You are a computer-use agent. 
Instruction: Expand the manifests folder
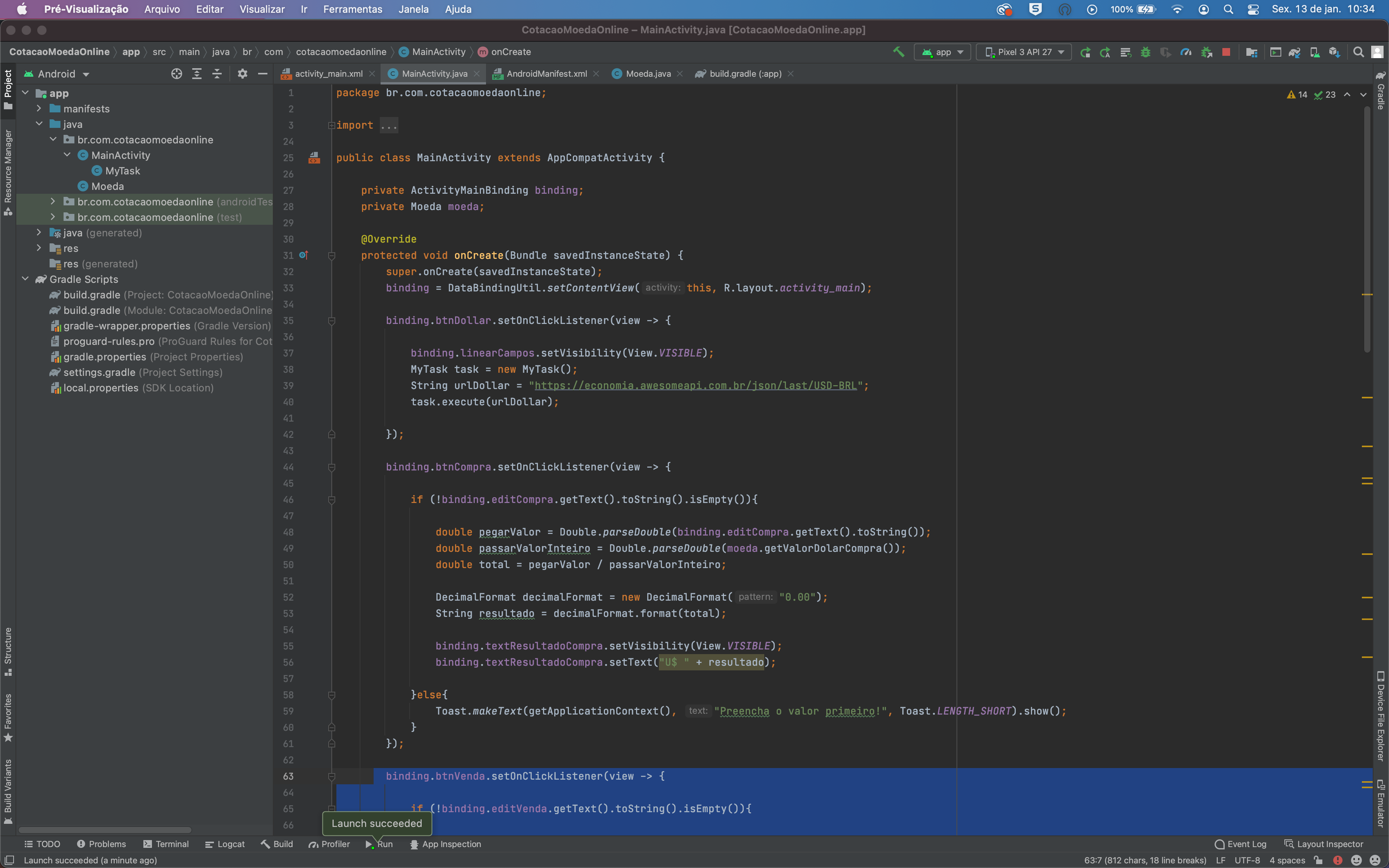coord(39,108)
